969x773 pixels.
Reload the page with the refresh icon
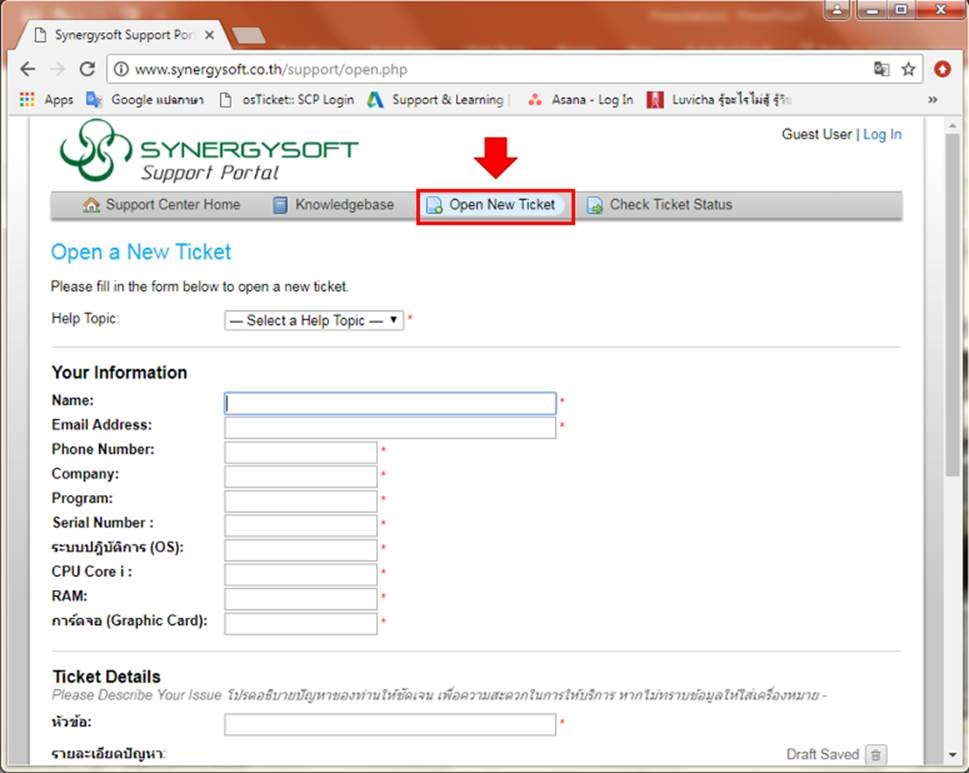(x=87, y=70)
